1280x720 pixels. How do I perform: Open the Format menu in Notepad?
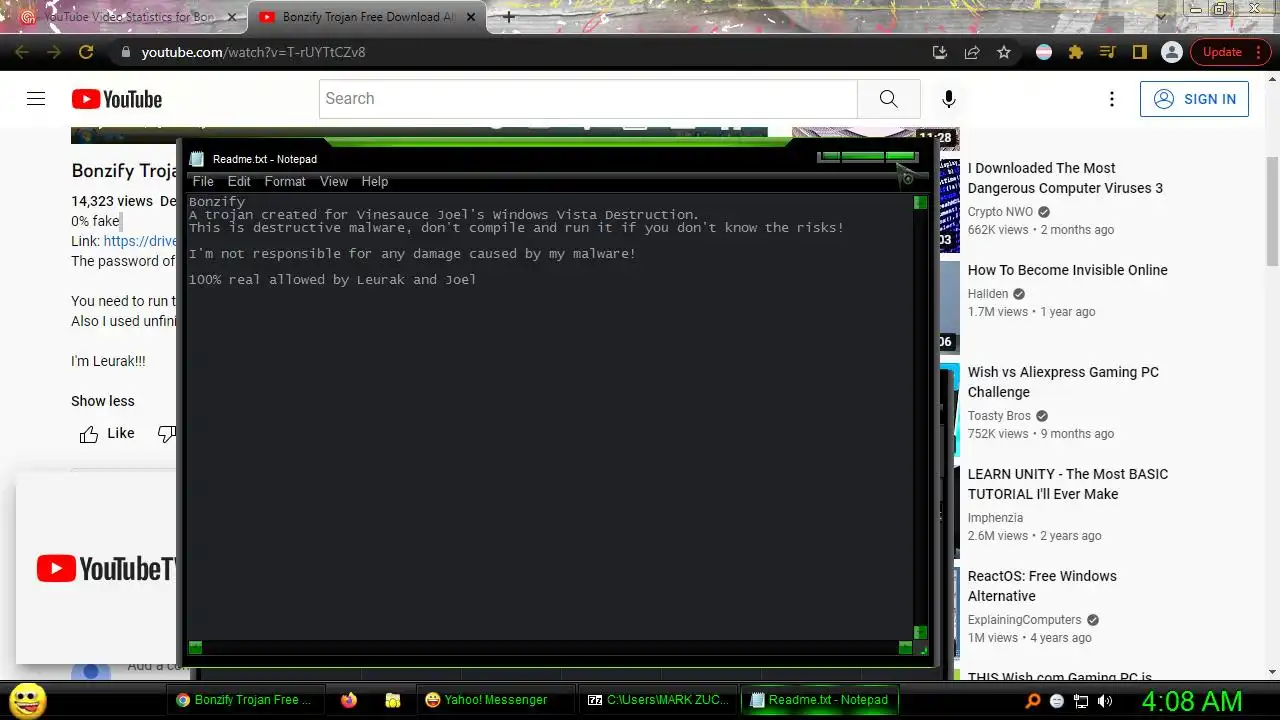pyautogui.click(x=285, y=181)
